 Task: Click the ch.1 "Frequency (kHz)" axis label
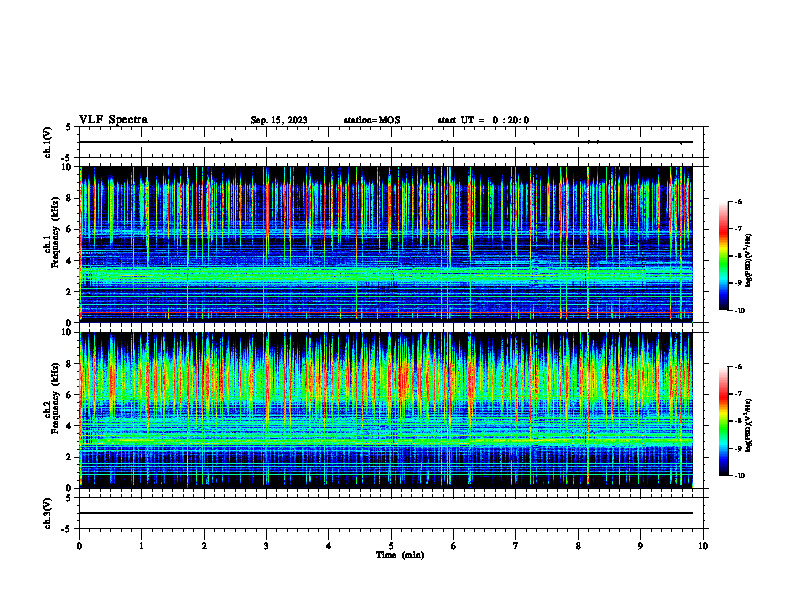point(55,232)
